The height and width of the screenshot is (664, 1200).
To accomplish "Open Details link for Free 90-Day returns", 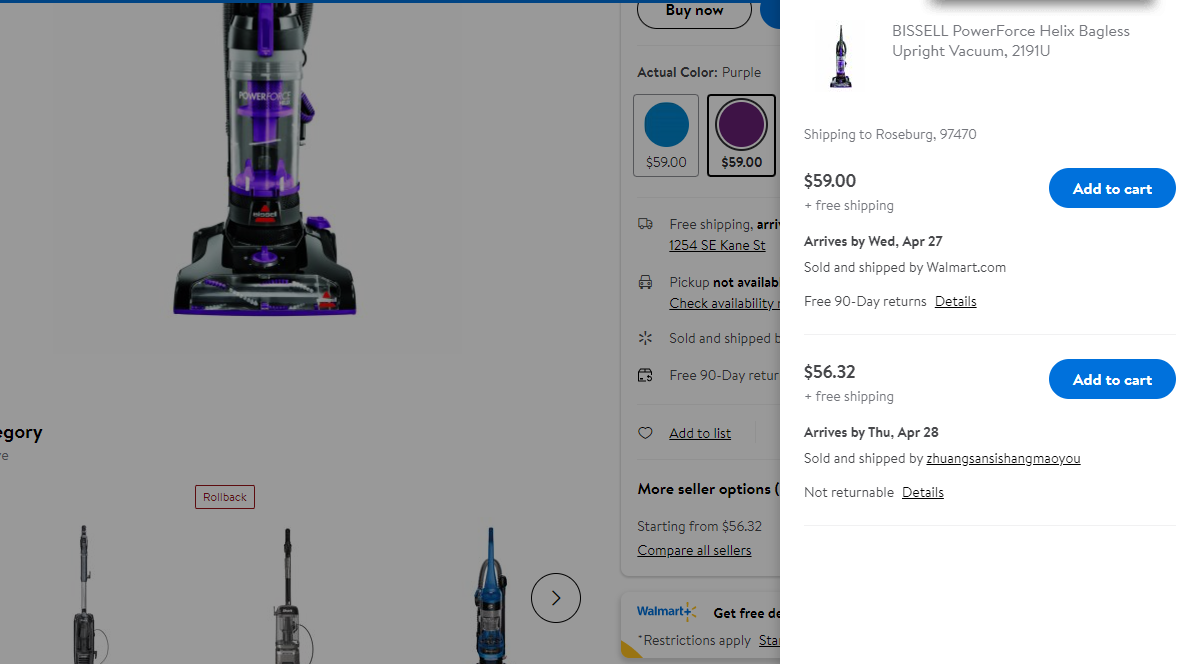I will coord(955,301).
